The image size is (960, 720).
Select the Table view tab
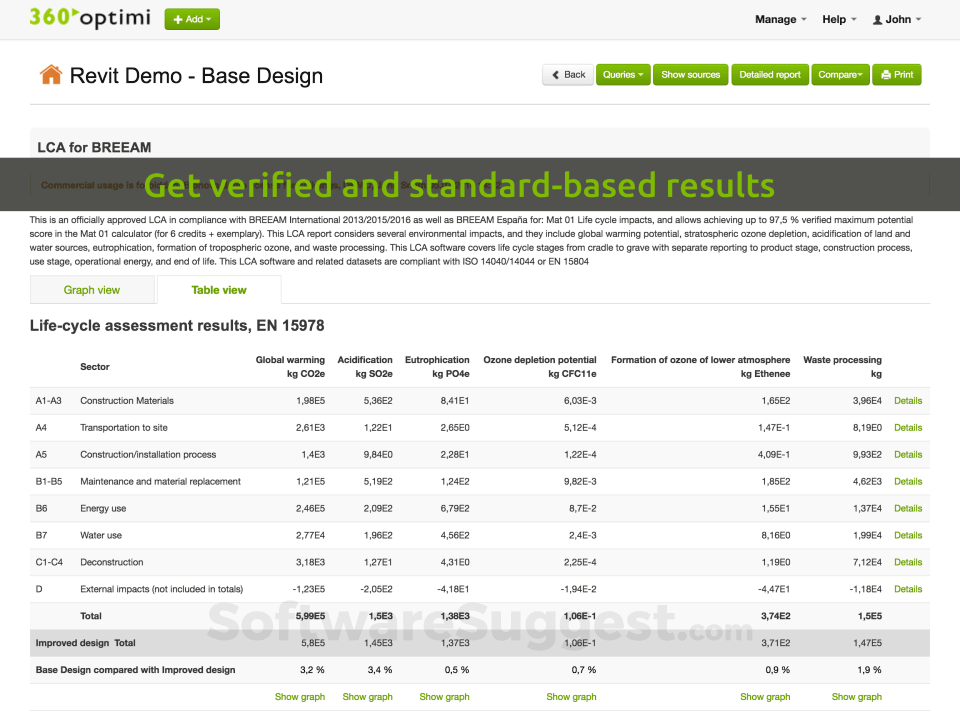pyautogui.click(x=219, y=289)
